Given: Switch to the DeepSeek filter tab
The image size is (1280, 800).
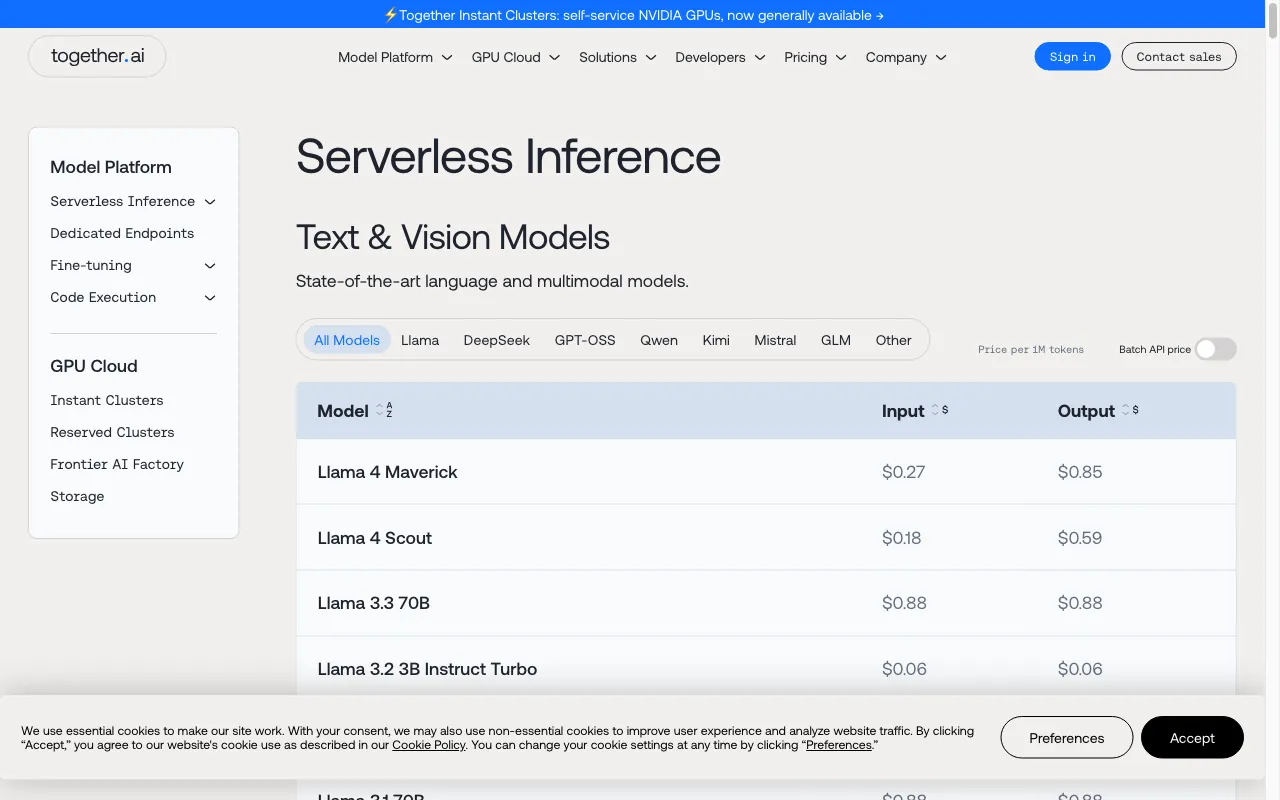Looking at the screenshot, I should [497, 340].
